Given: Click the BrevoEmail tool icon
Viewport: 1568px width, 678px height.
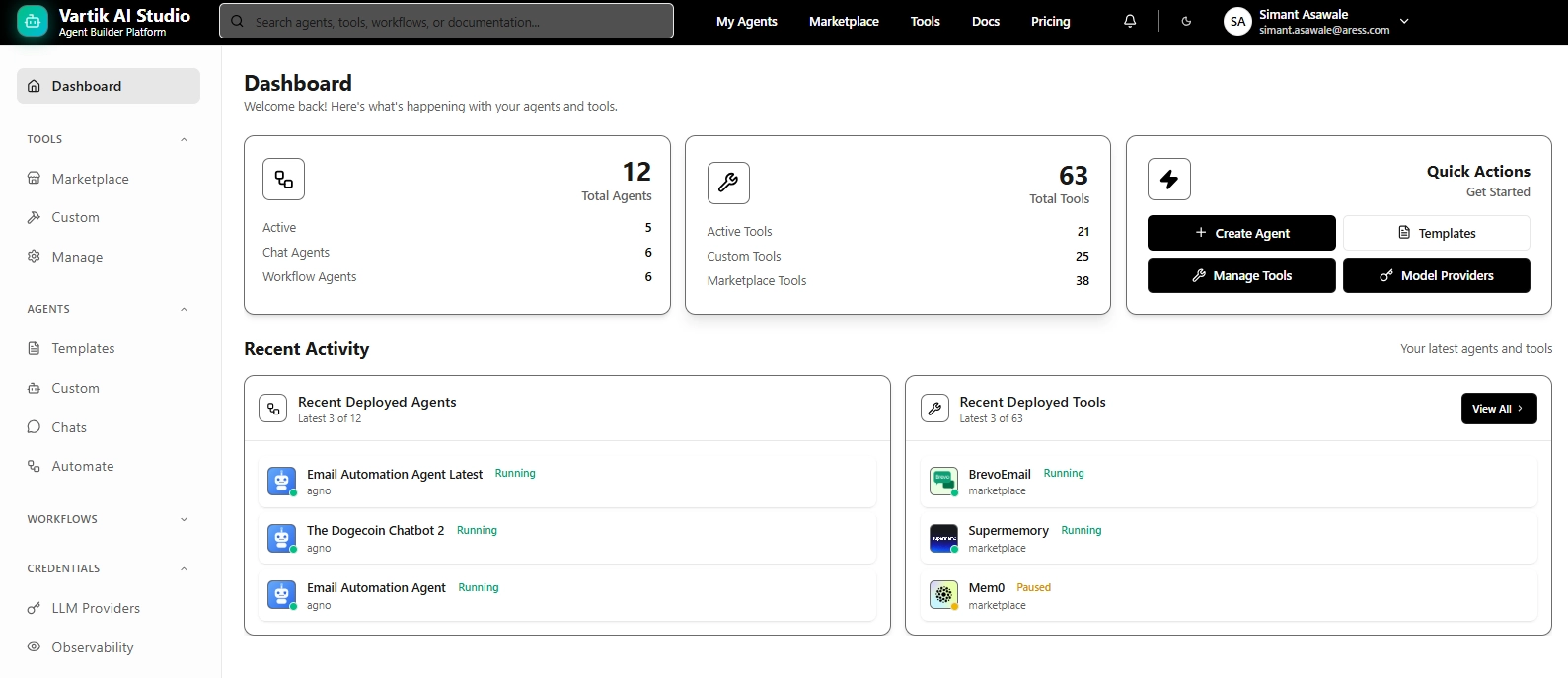Looking at the screenshot, I should pyautogui.click(x=943, y=481).
